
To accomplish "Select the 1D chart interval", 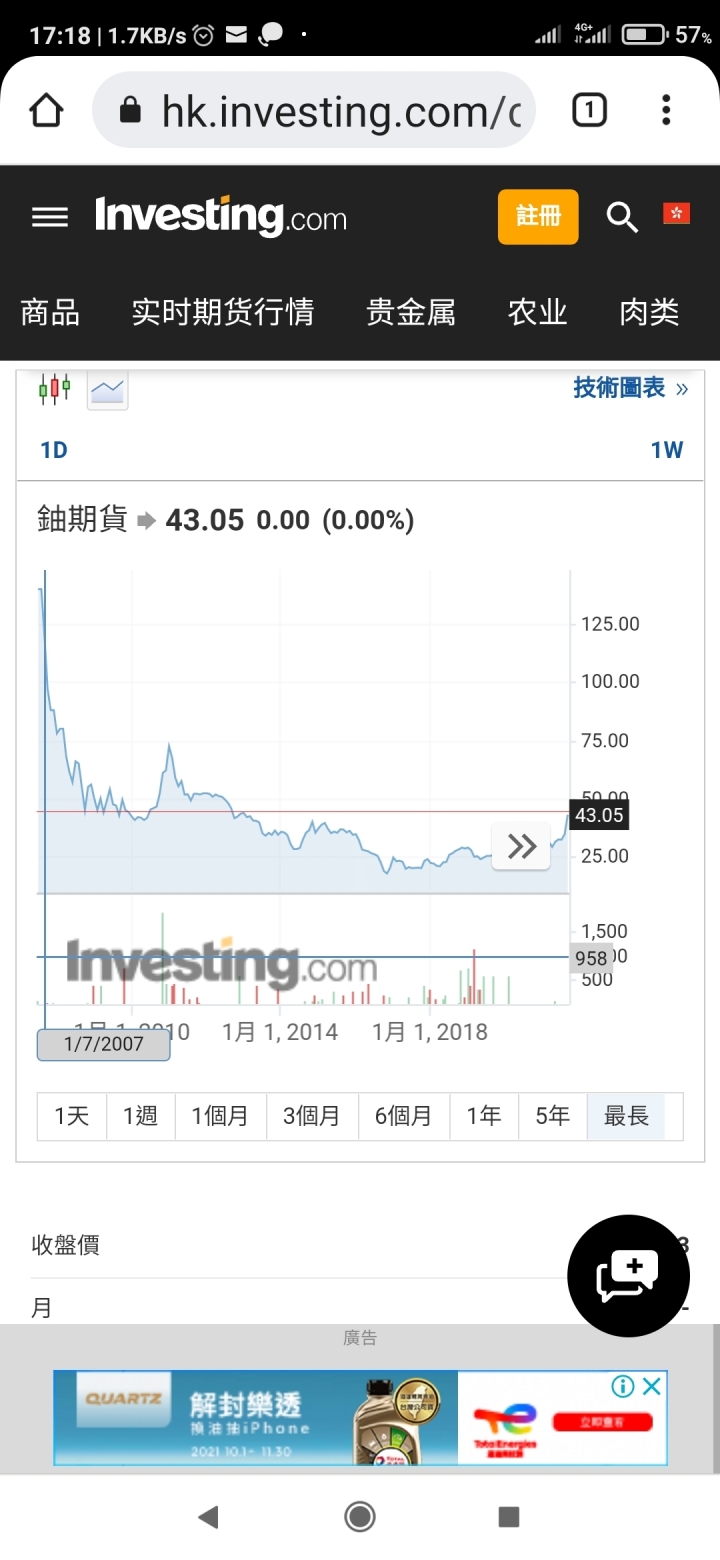I will coord(54,450).
